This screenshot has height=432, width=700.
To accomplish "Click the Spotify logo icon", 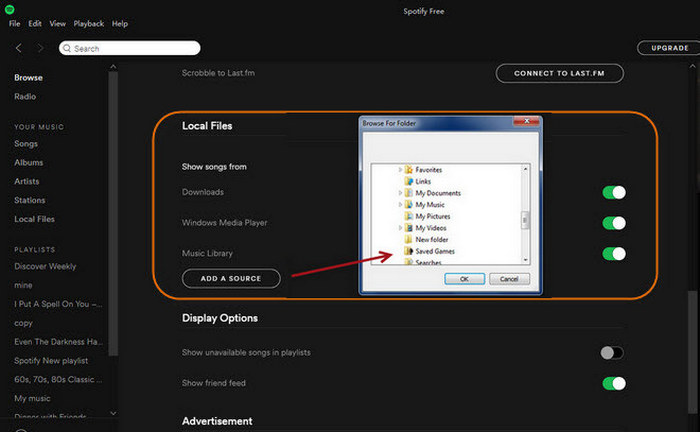I will click(9, 9).
